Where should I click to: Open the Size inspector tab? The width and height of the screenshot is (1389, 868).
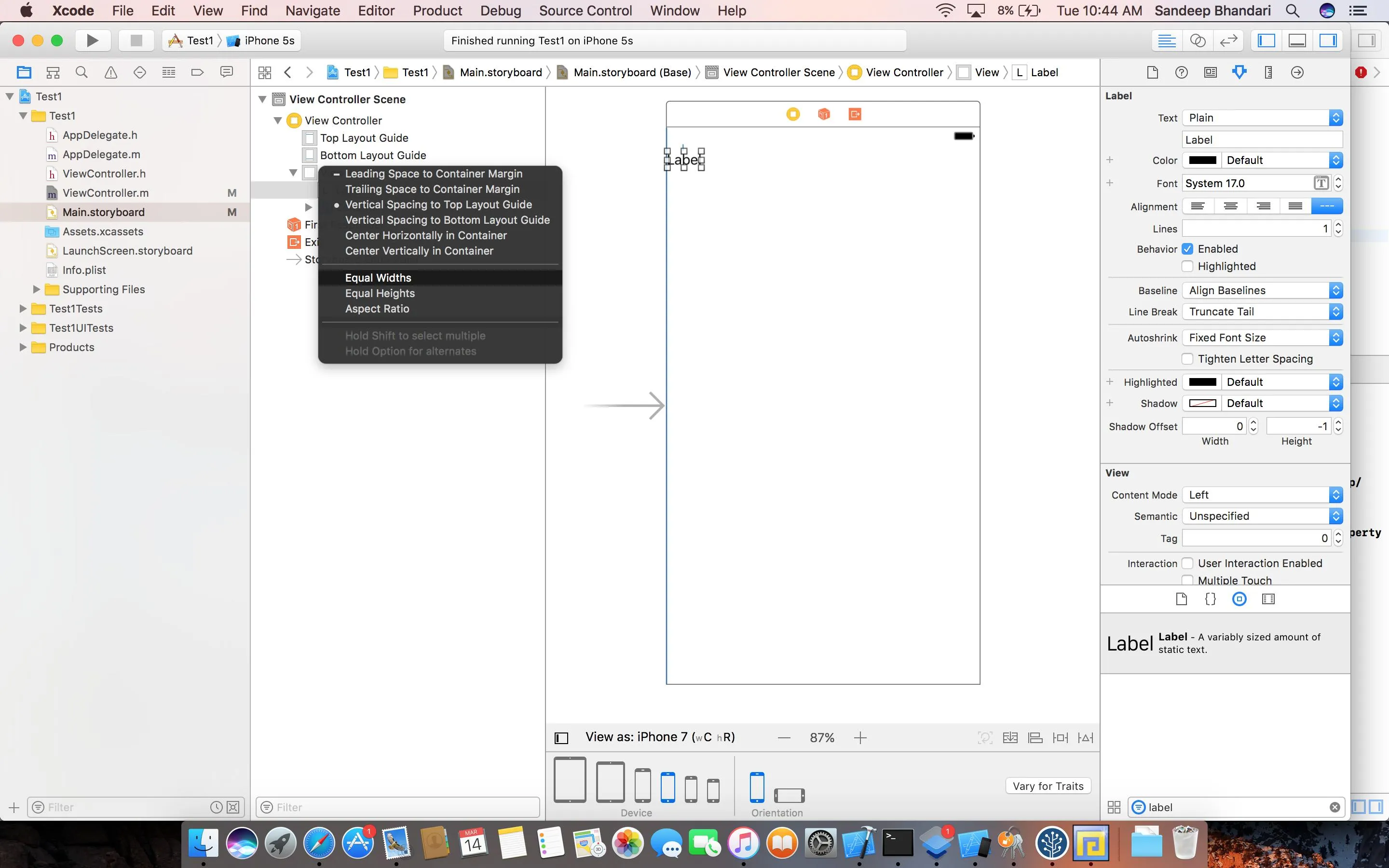(1268, 72)
